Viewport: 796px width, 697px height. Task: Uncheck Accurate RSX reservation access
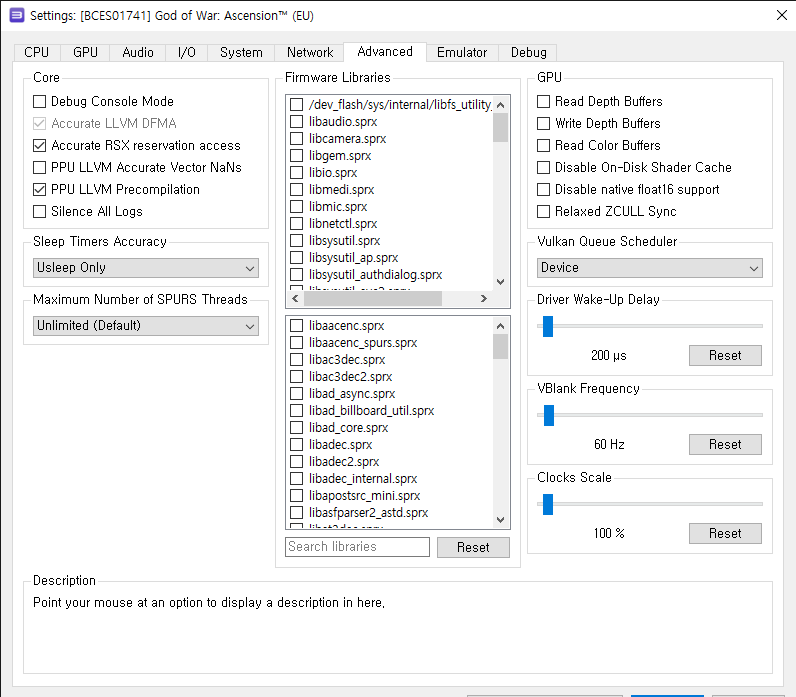[40, 146]
